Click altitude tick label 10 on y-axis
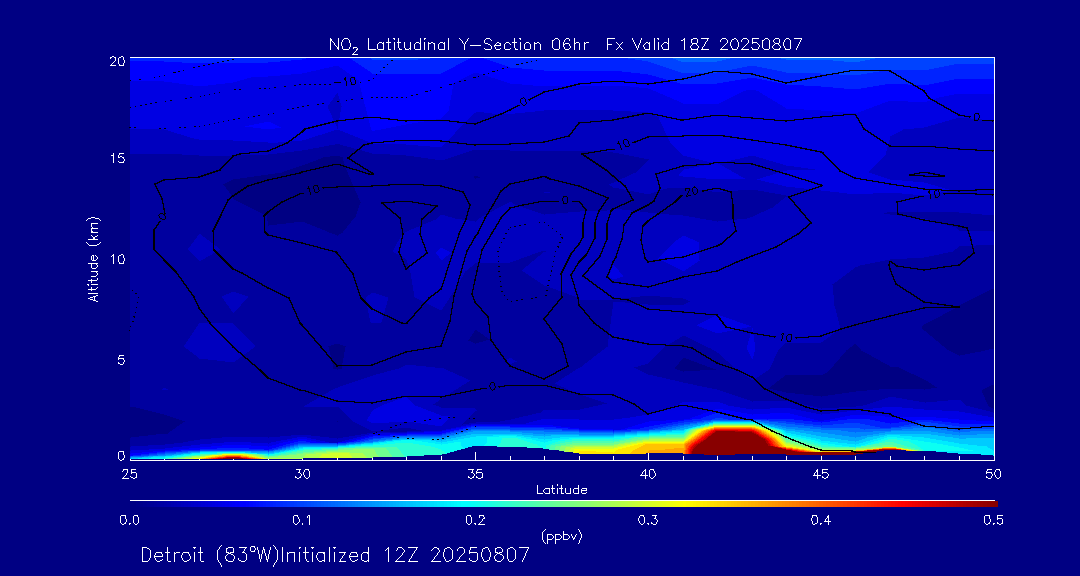The image size is (1080, 576). click(x=118, y=259)
